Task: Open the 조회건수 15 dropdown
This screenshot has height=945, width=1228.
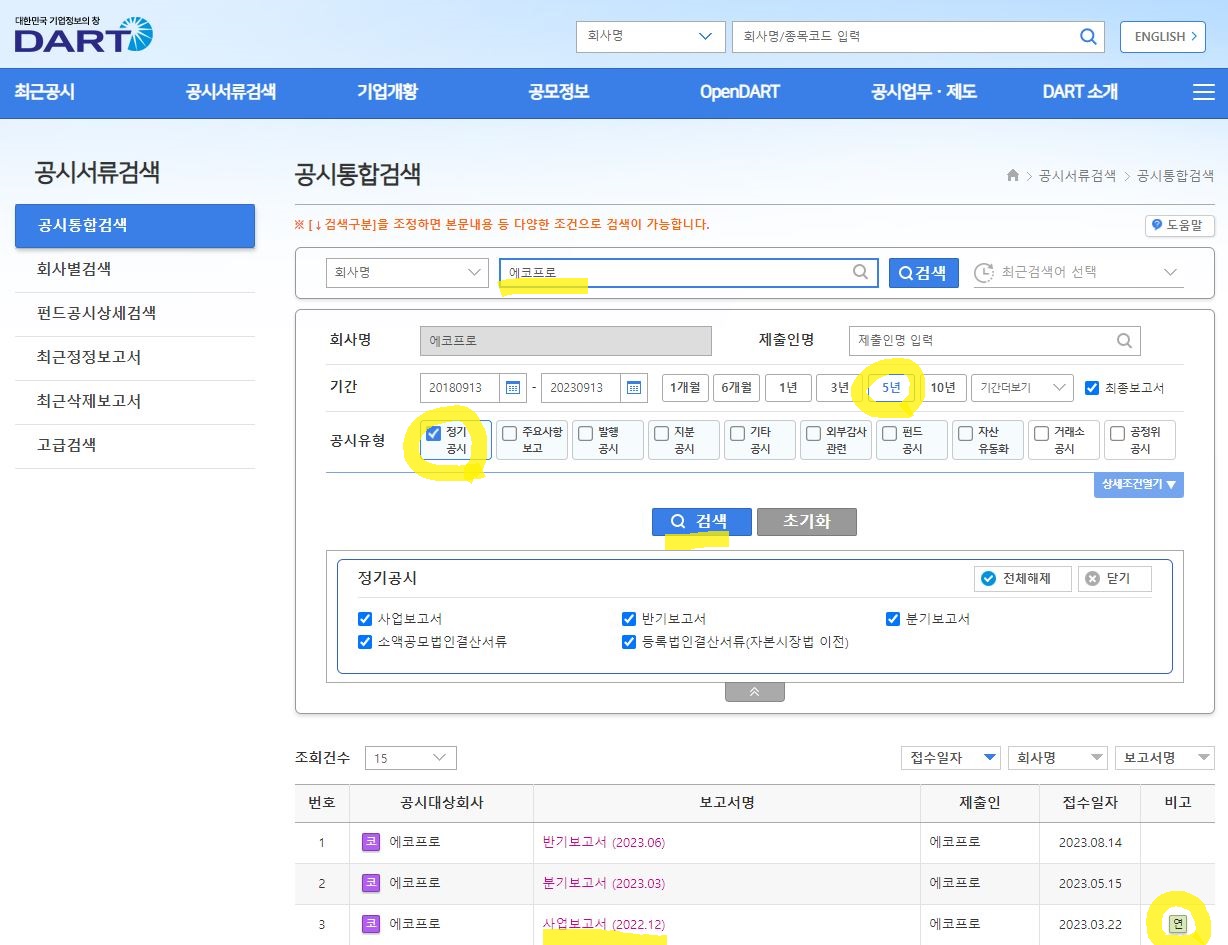Action: point(411,758)
